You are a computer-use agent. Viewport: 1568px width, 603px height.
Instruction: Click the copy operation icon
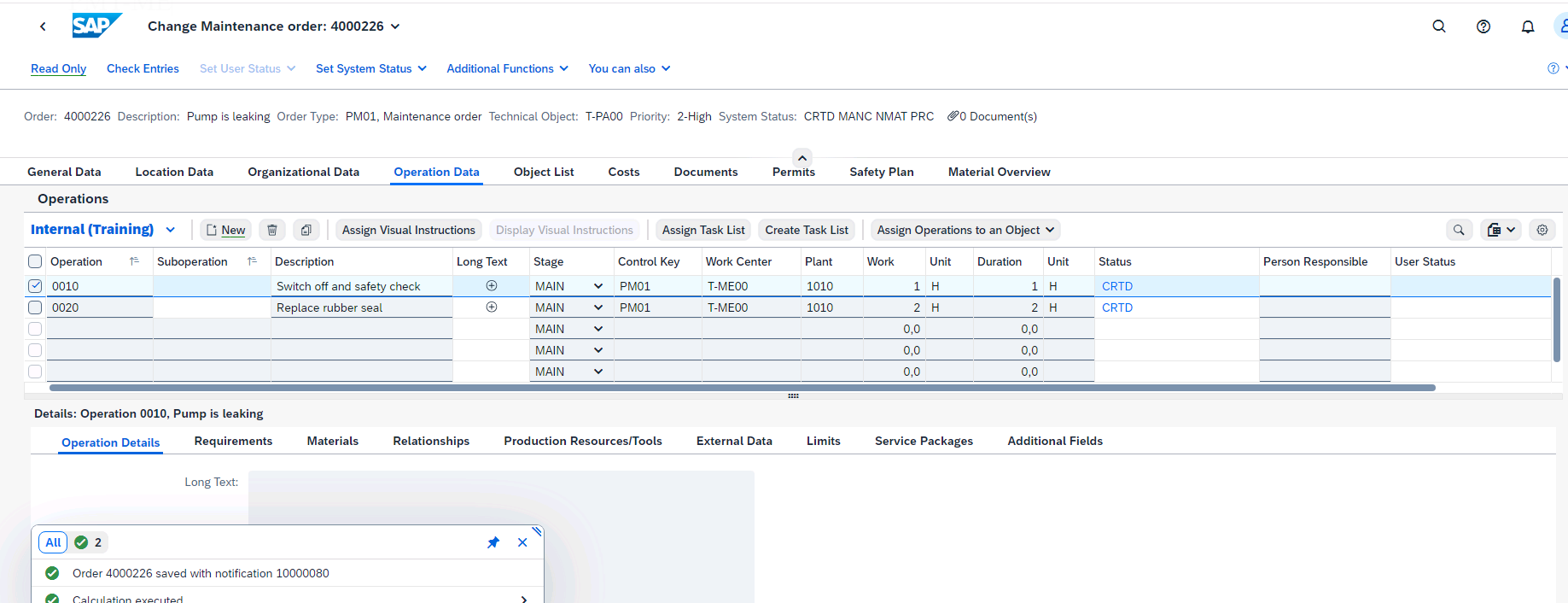(x=306, y=230)
